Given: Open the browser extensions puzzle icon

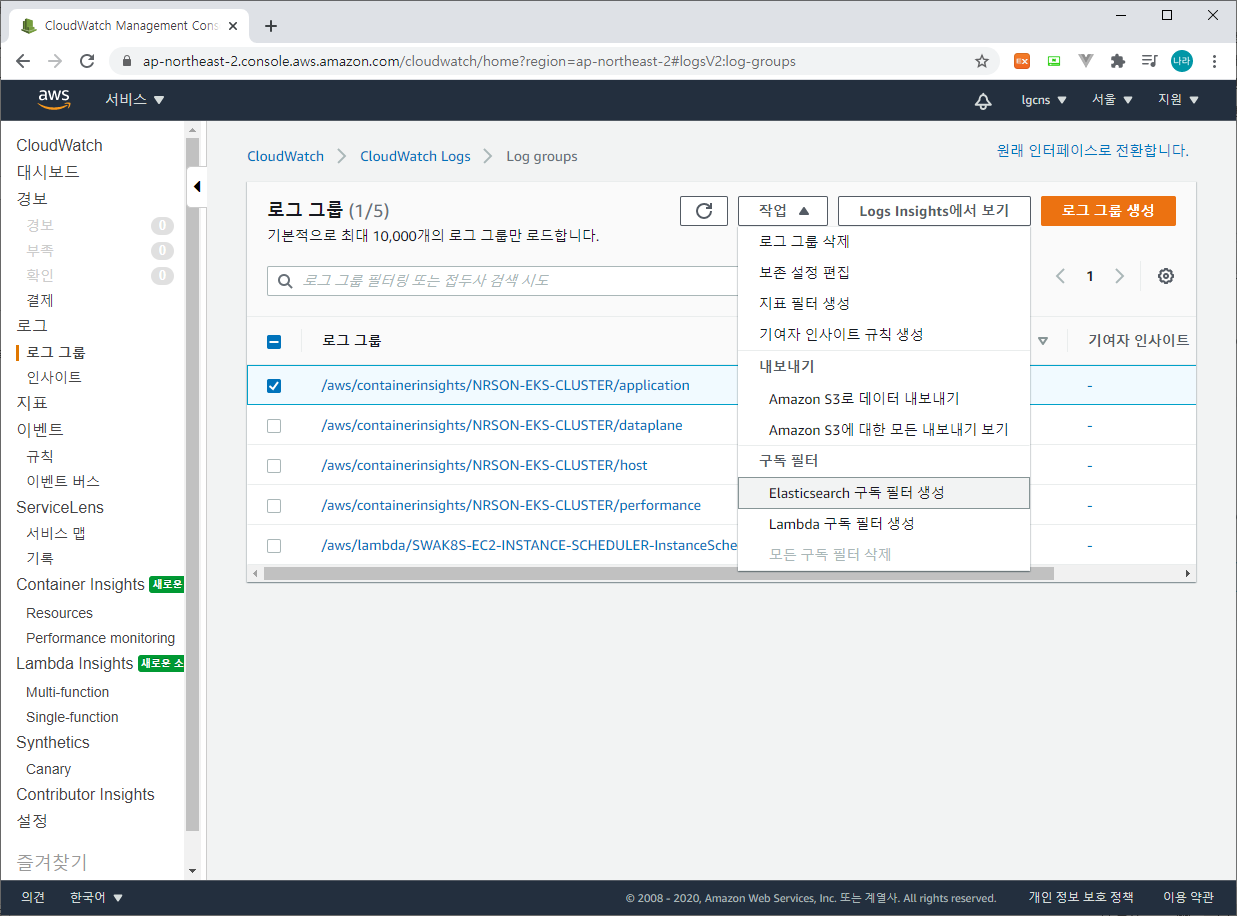Looking at the screenshot, I should [x=1118, y=61].
